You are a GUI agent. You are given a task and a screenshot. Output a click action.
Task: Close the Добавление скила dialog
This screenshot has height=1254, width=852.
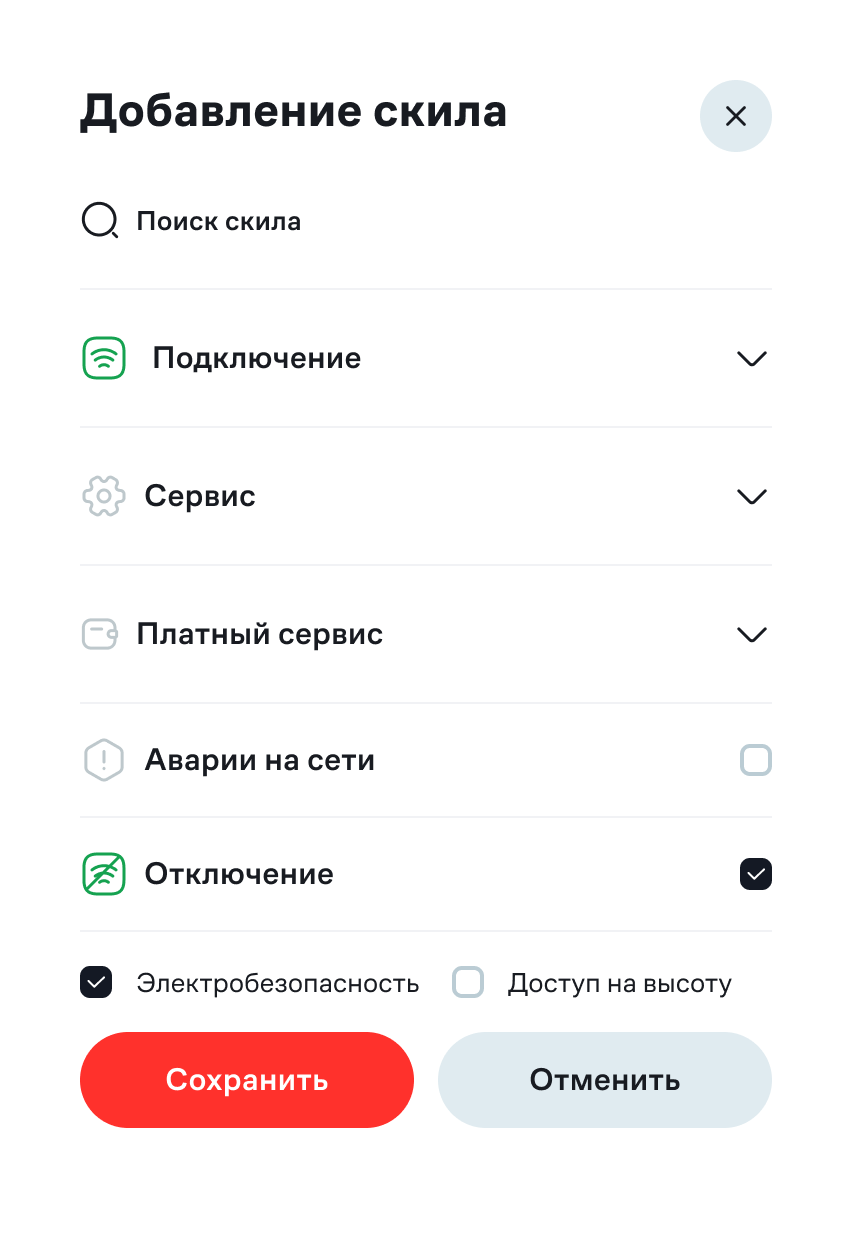(x=736, y=116)
